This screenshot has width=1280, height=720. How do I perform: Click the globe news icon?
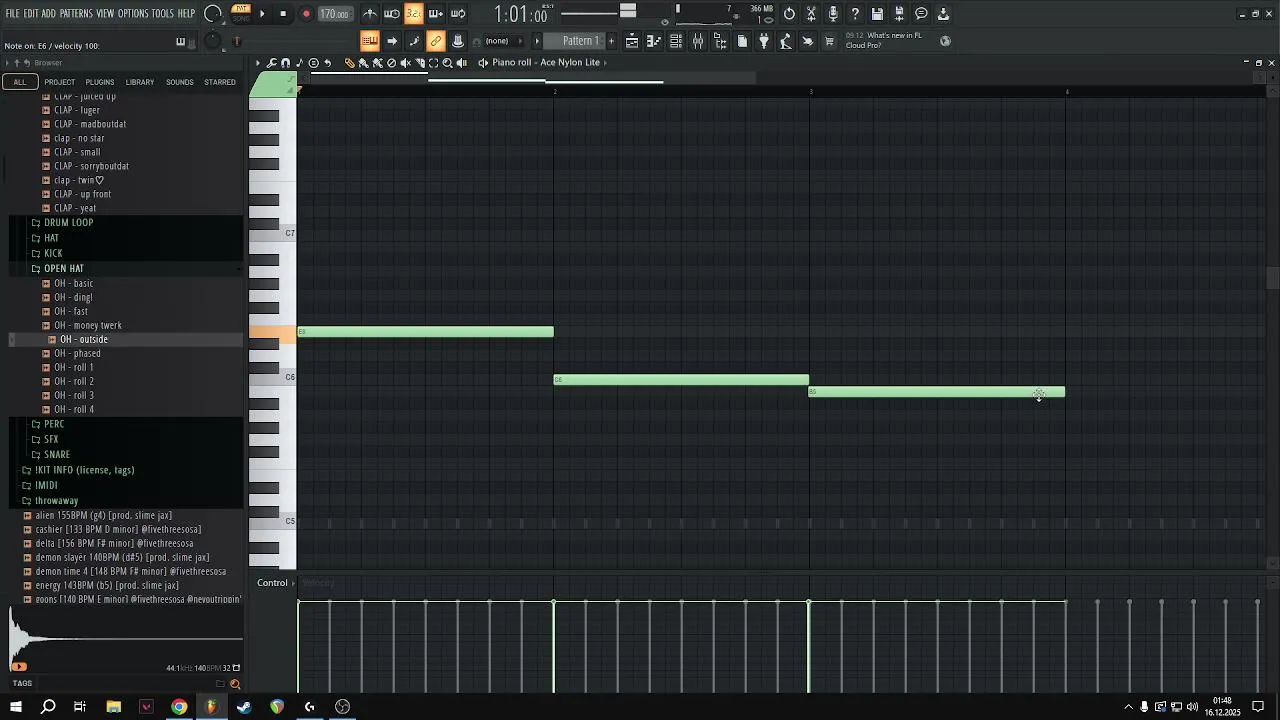945,41
